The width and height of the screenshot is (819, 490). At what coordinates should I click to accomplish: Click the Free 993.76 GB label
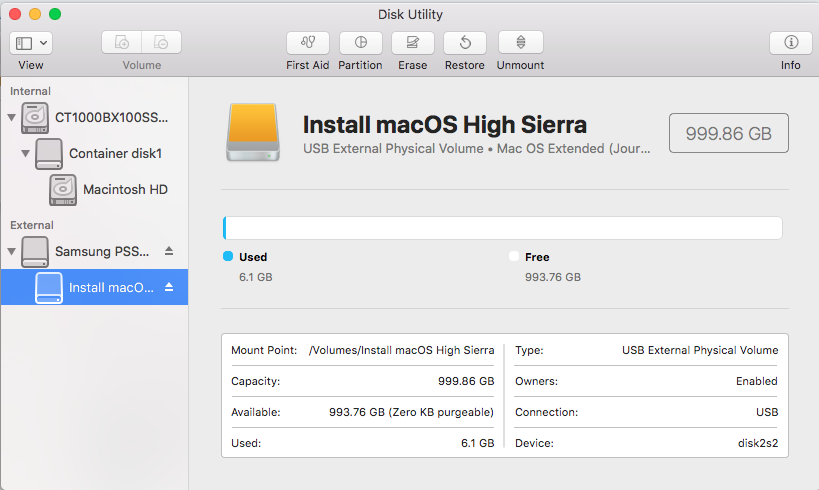coord(553,277)
